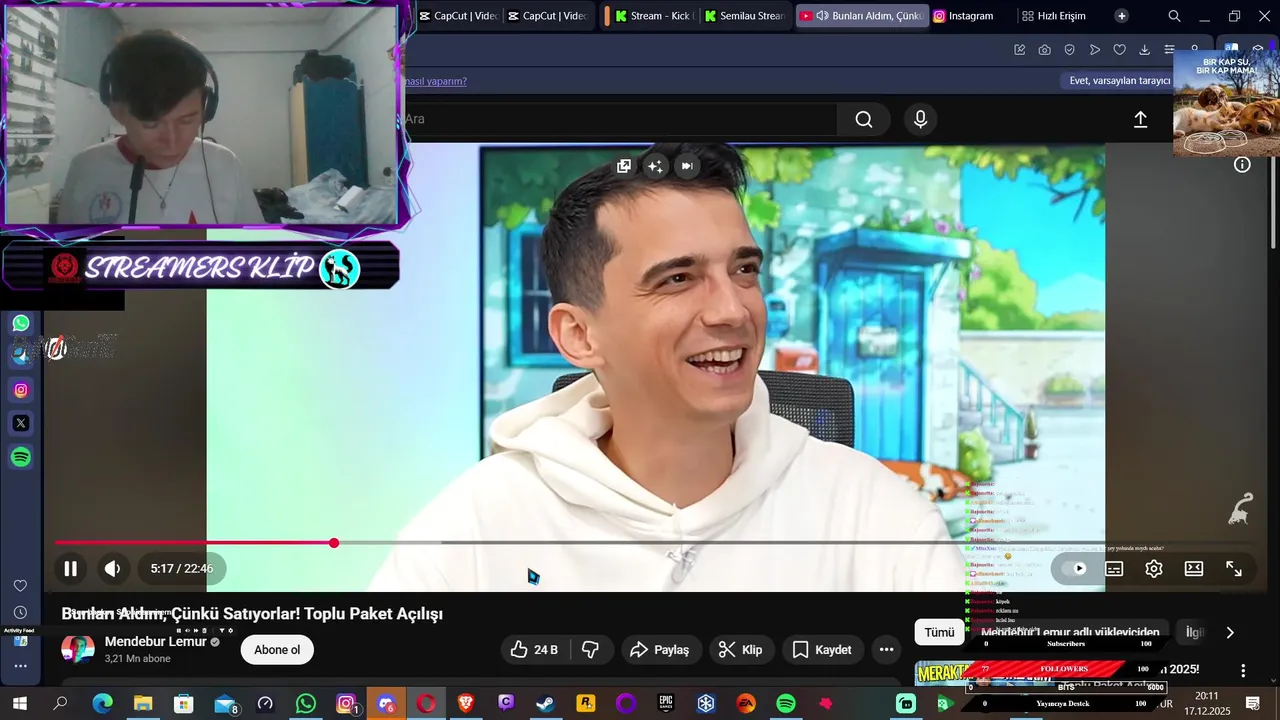Switch to first CapCut browser tab

[458, 16]
